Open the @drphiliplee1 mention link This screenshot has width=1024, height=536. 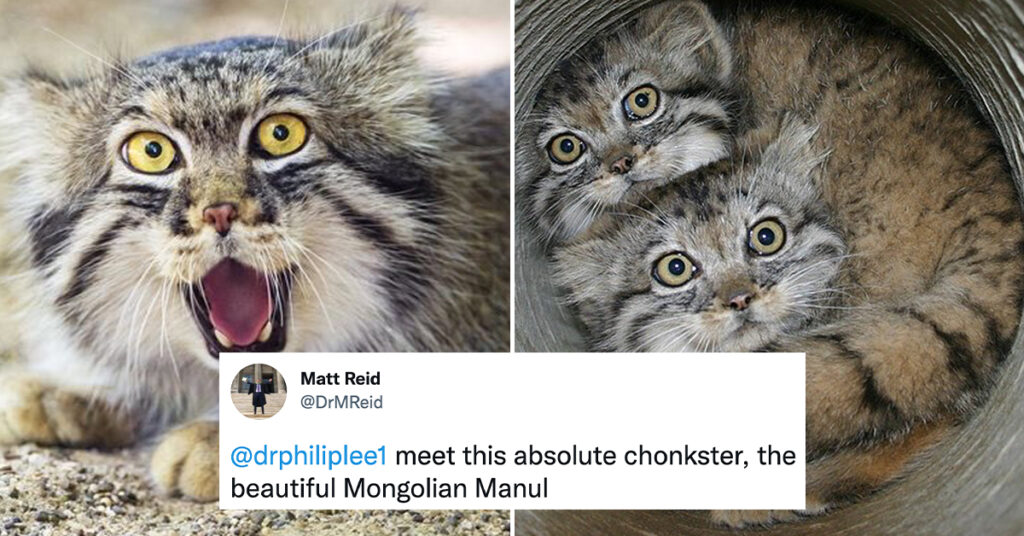[x=308, y=456]
